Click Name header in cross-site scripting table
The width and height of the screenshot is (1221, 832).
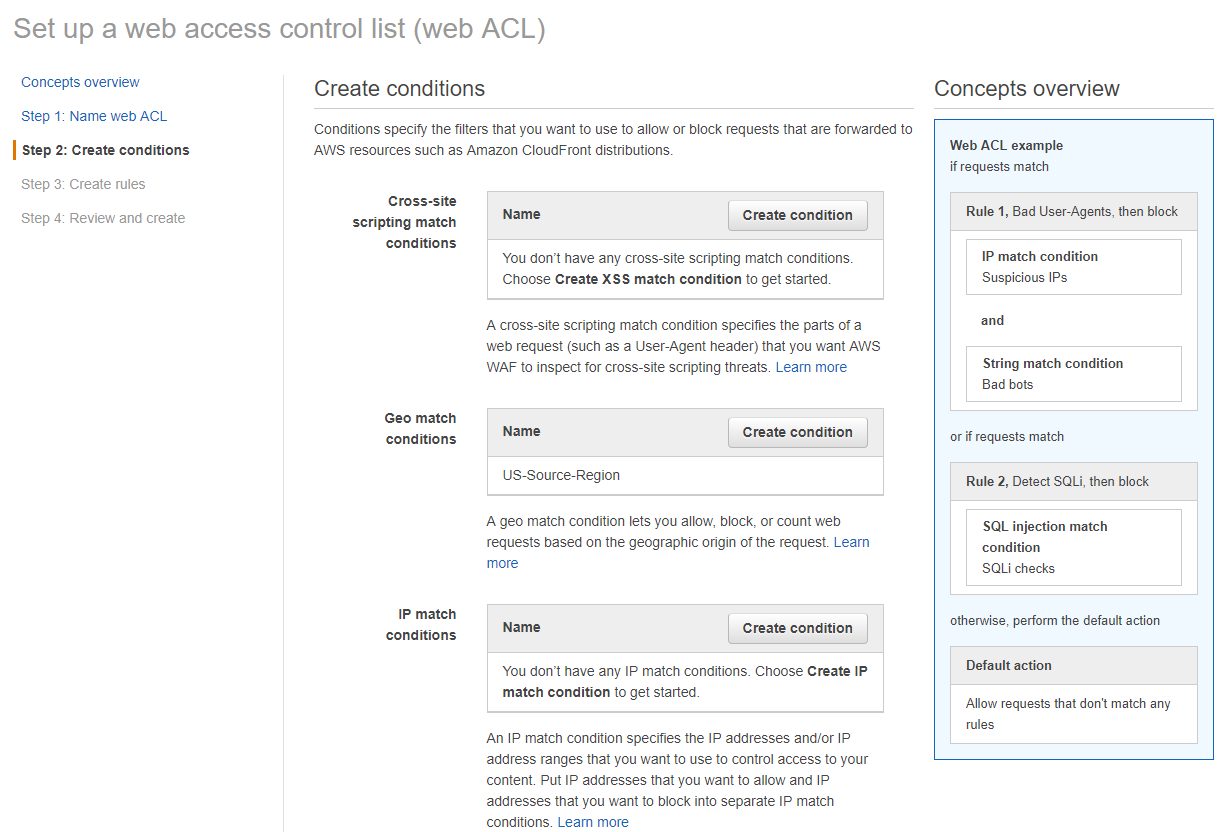(521, 214)
